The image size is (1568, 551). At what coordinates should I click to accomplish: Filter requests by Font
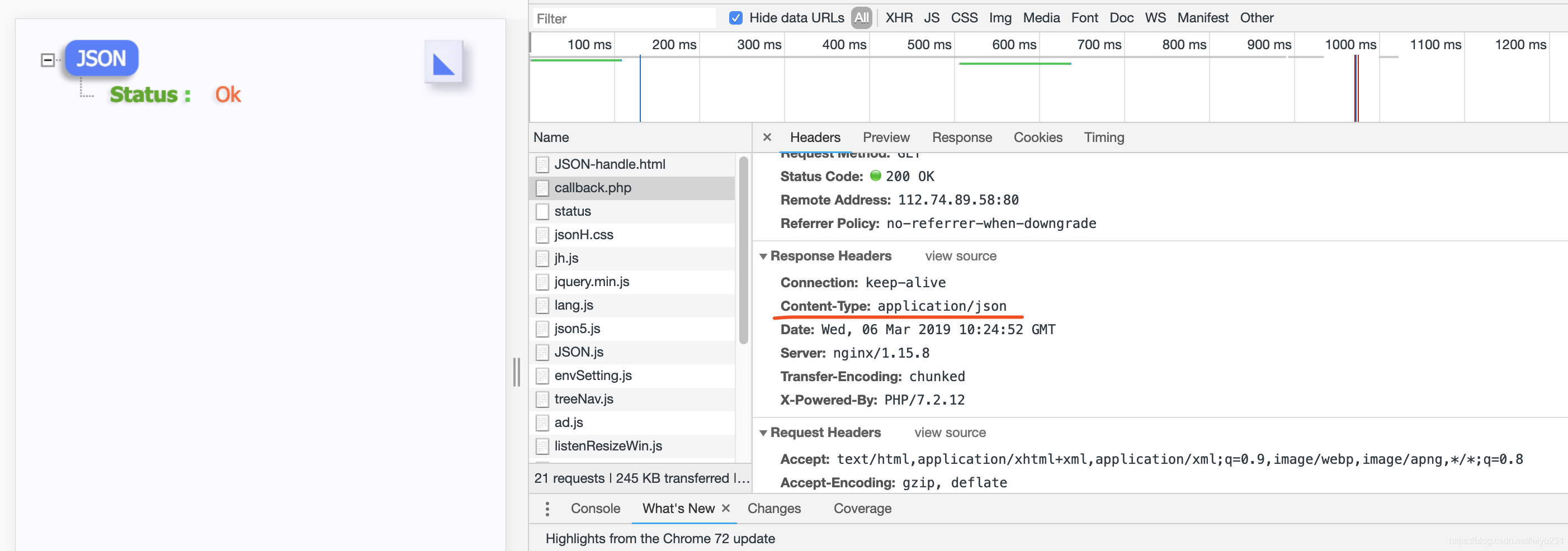coord(1085,18)
